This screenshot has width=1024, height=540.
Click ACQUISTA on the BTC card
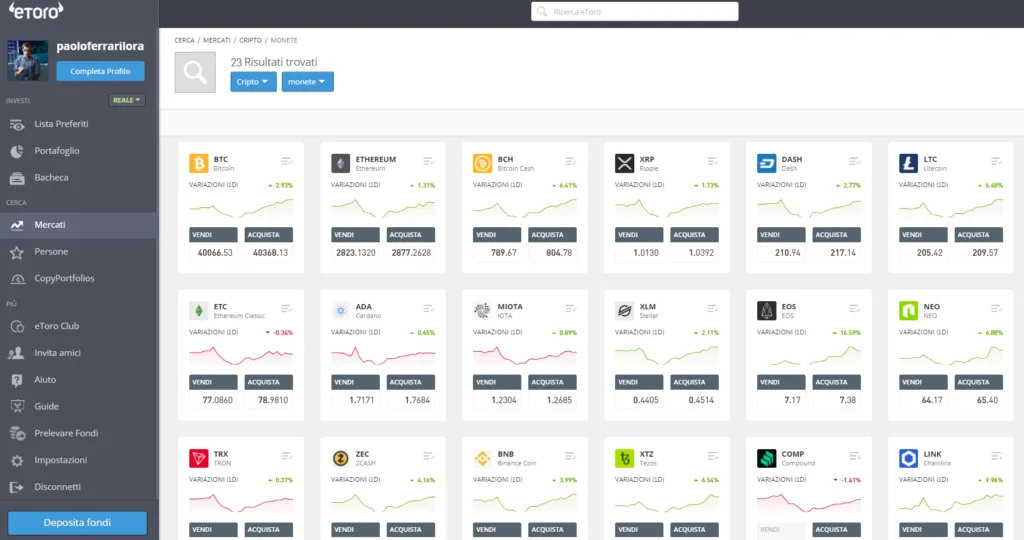(x=268, y=234)
